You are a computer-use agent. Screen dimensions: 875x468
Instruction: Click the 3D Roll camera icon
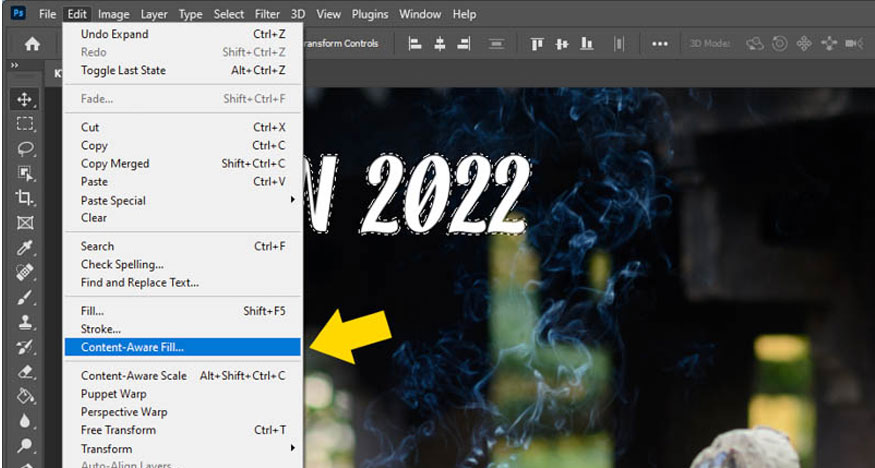click(780, 44)
